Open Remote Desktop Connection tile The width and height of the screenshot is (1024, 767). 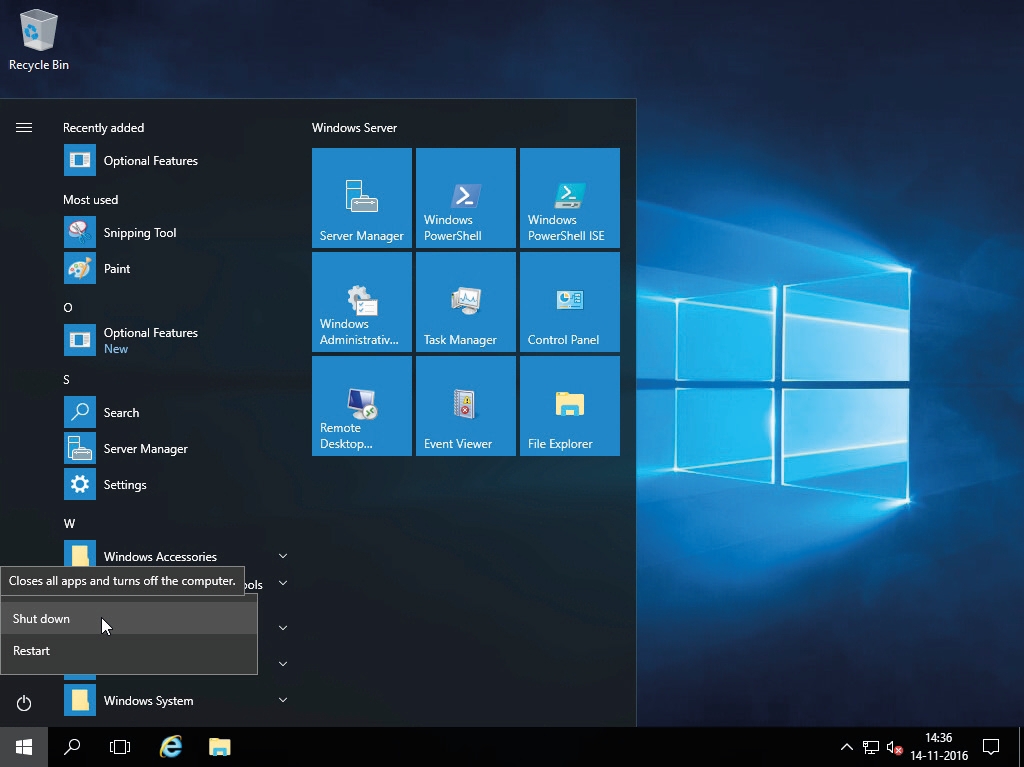tap(361, 406)
